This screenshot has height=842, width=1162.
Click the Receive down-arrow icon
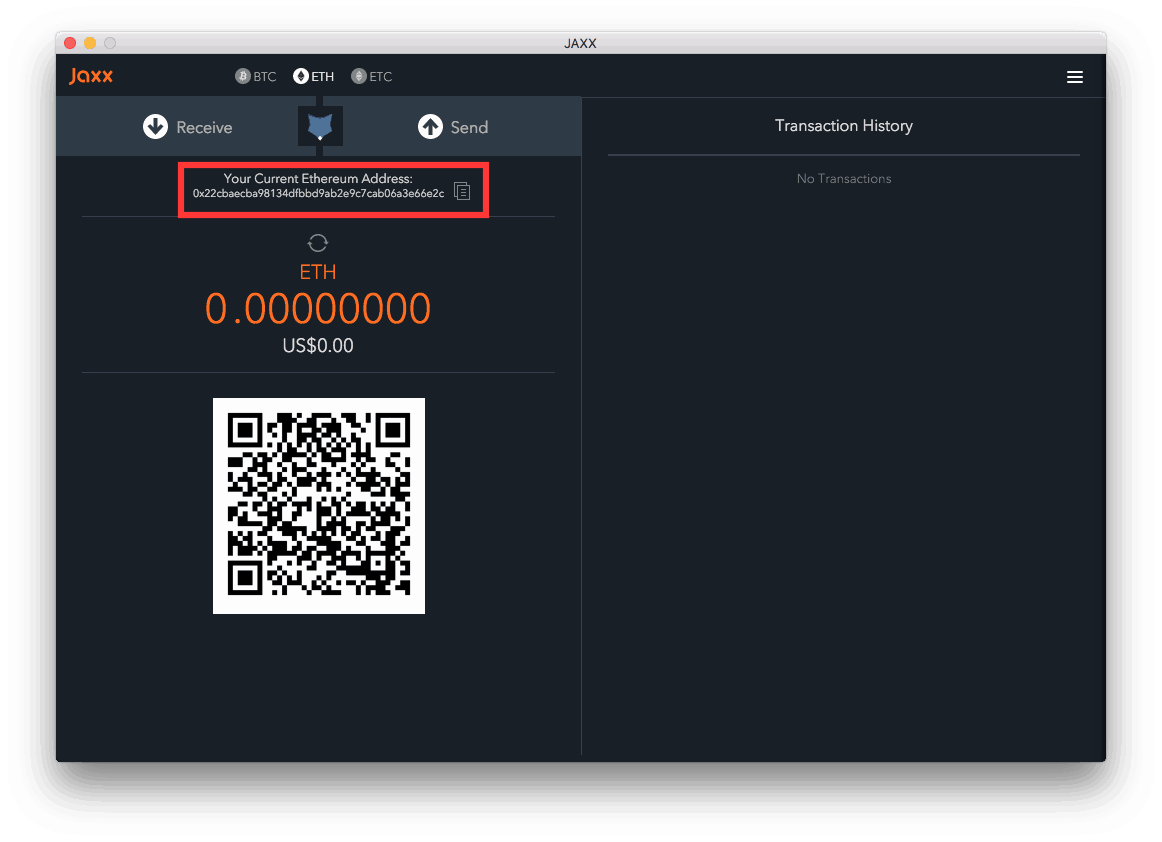point(156,127)
